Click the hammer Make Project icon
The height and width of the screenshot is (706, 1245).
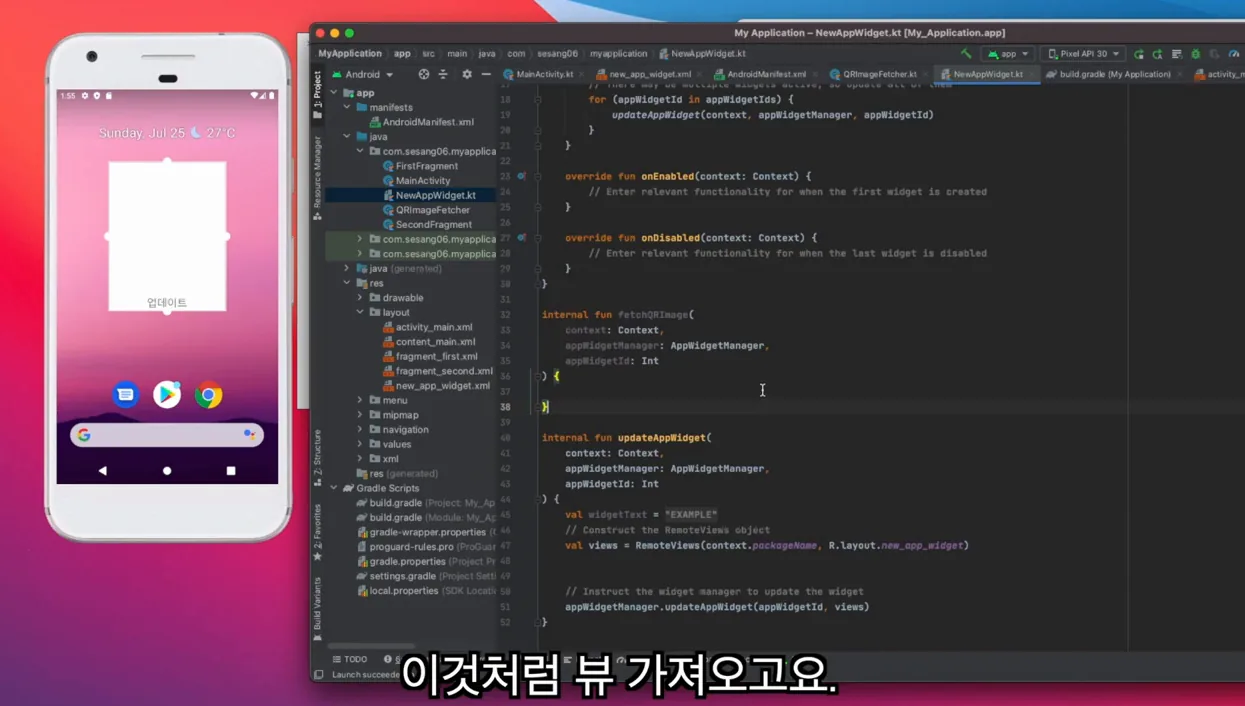(966, 54)
